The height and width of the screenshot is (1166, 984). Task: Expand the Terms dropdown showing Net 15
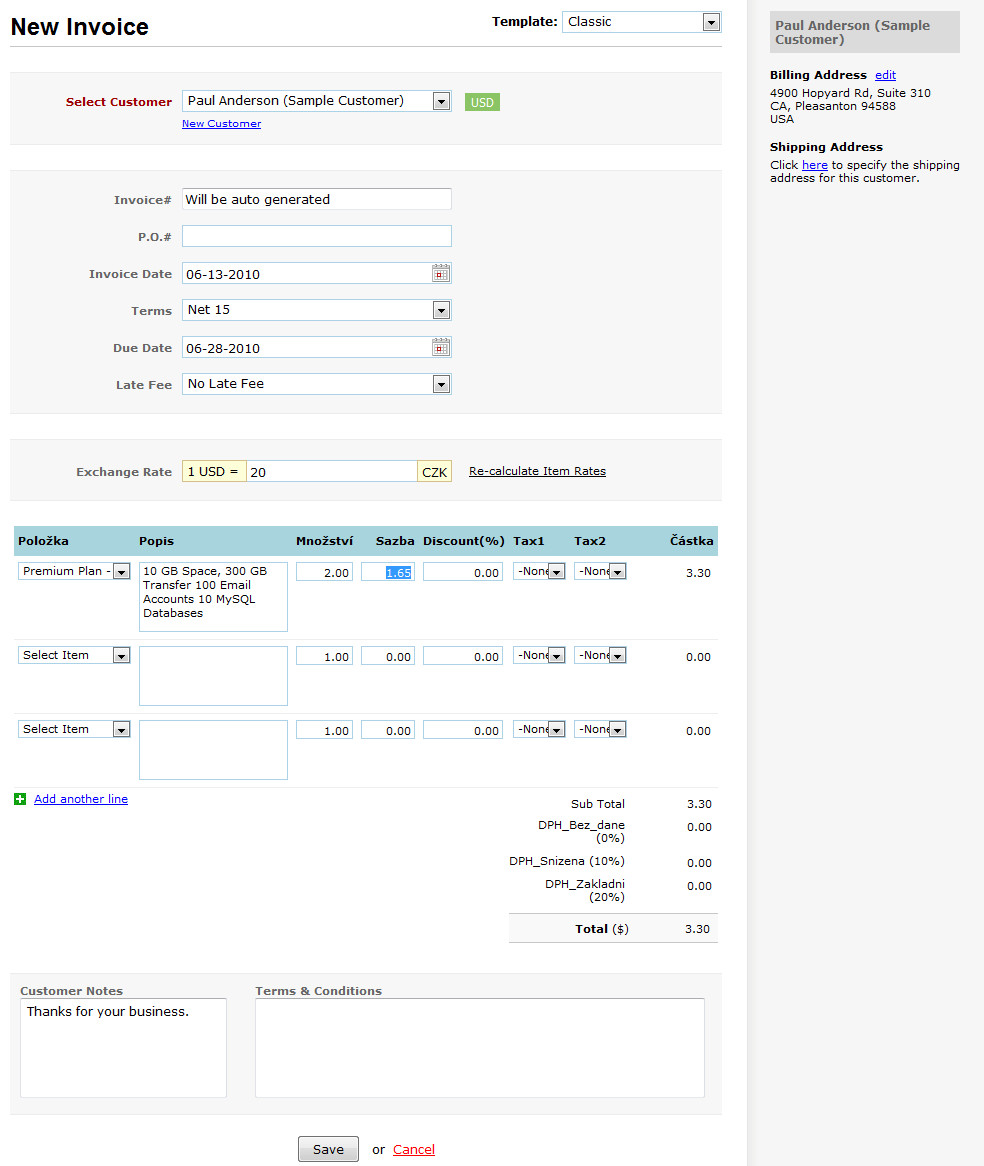pyautogui.click(x=441, y=310)
